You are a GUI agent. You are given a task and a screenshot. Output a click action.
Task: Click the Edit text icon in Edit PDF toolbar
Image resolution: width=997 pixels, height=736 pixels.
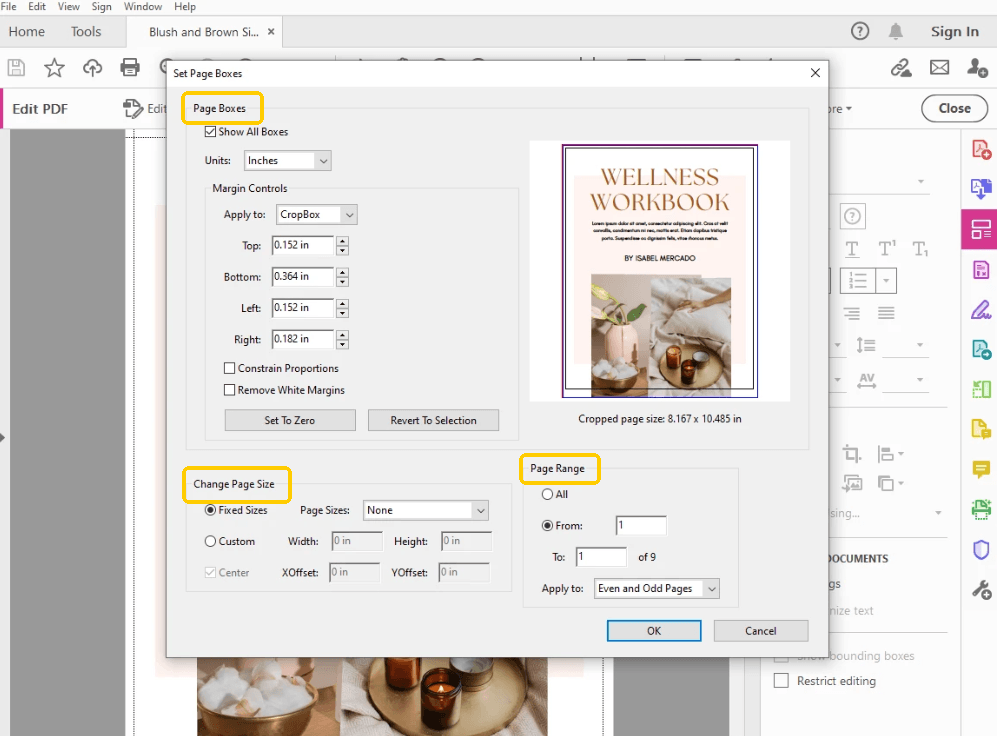pyautogui.click(x=133, y=109)
